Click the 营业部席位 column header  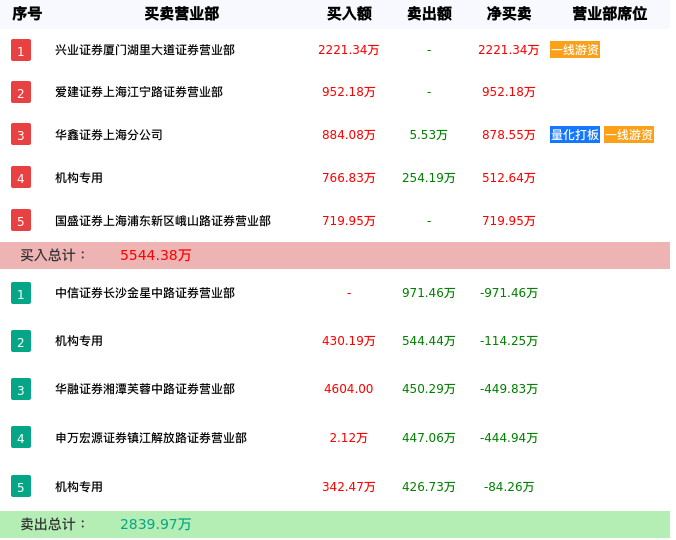click(x=610, y=14)
